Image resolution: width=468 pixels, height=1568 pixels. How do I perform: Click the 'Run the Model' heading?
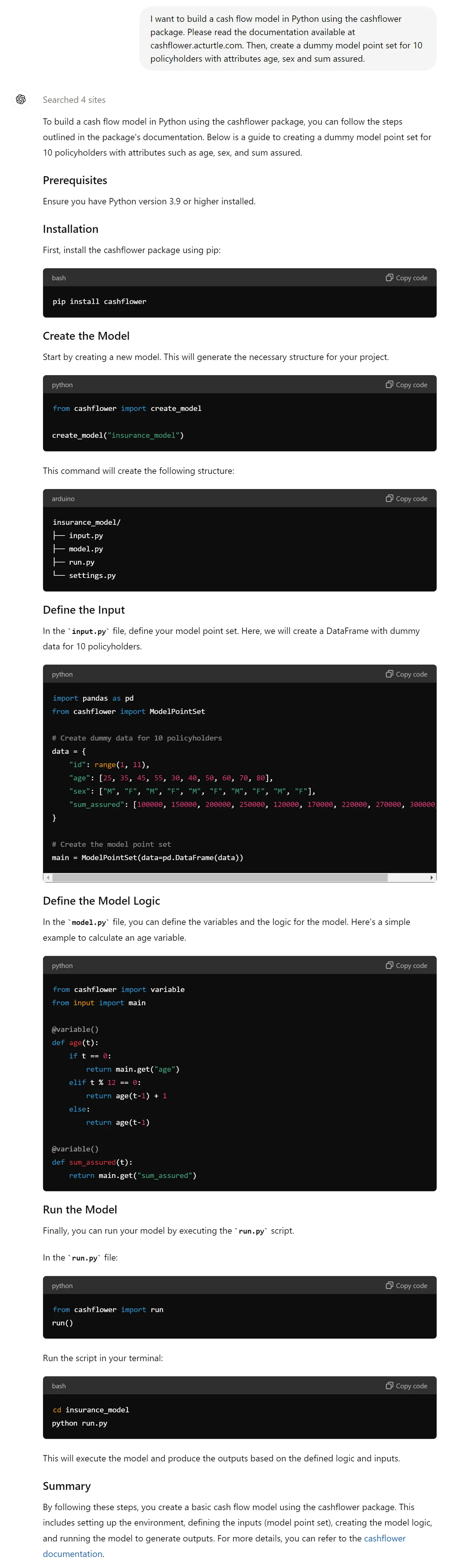pyautogui.click(x=80, y=1209)
